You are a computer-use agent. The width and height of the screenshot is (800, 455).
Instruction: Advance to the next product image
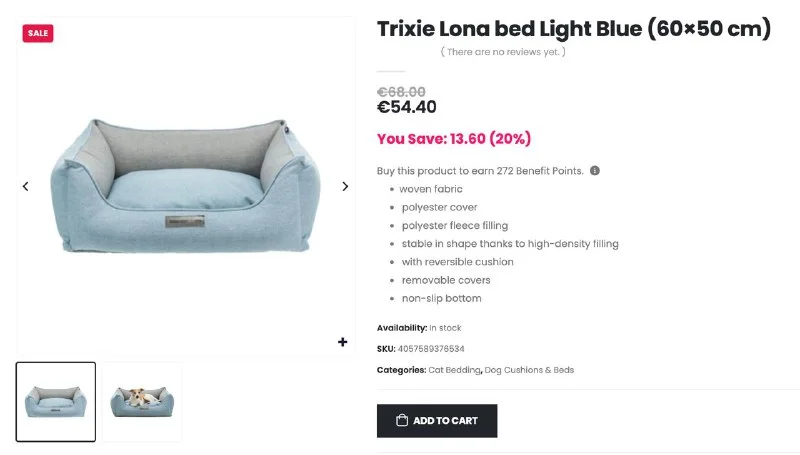[345, 186]
